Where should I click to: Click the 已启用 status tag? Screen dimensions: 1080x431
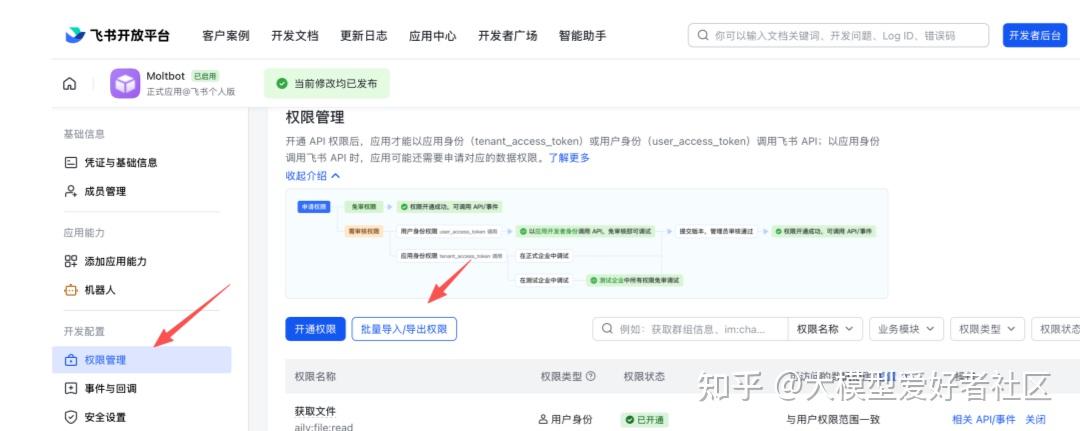205,76
